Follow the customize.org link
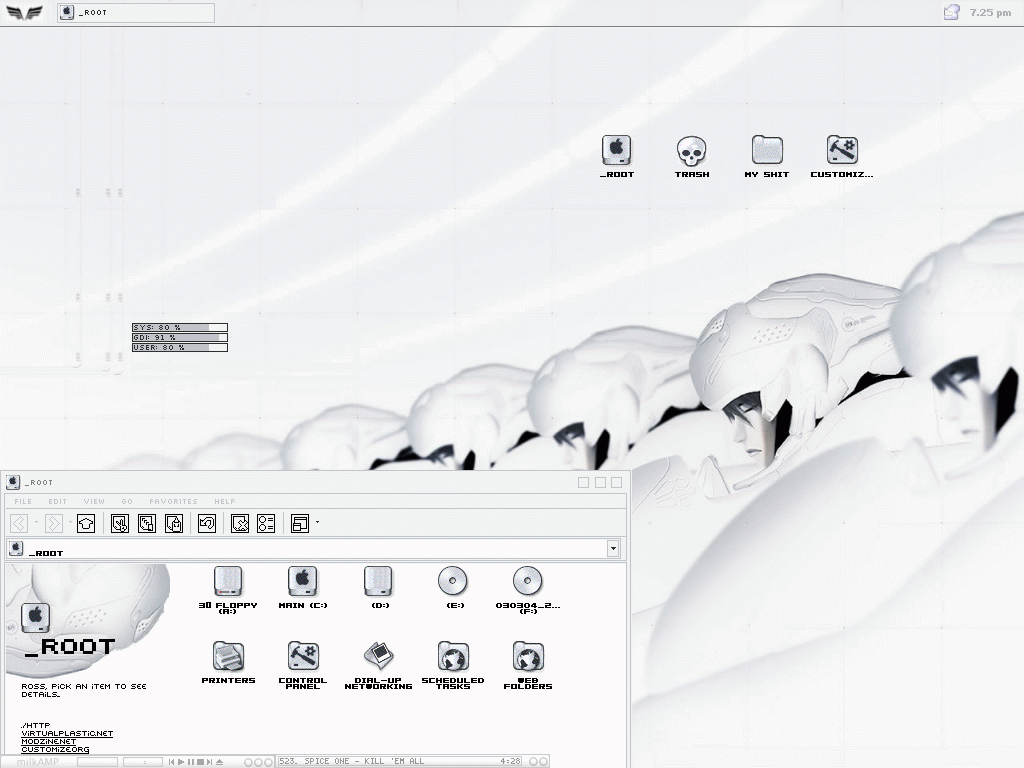Image resolution: width=1024 pixels, height=768 pixels. [x=55, y=750]
